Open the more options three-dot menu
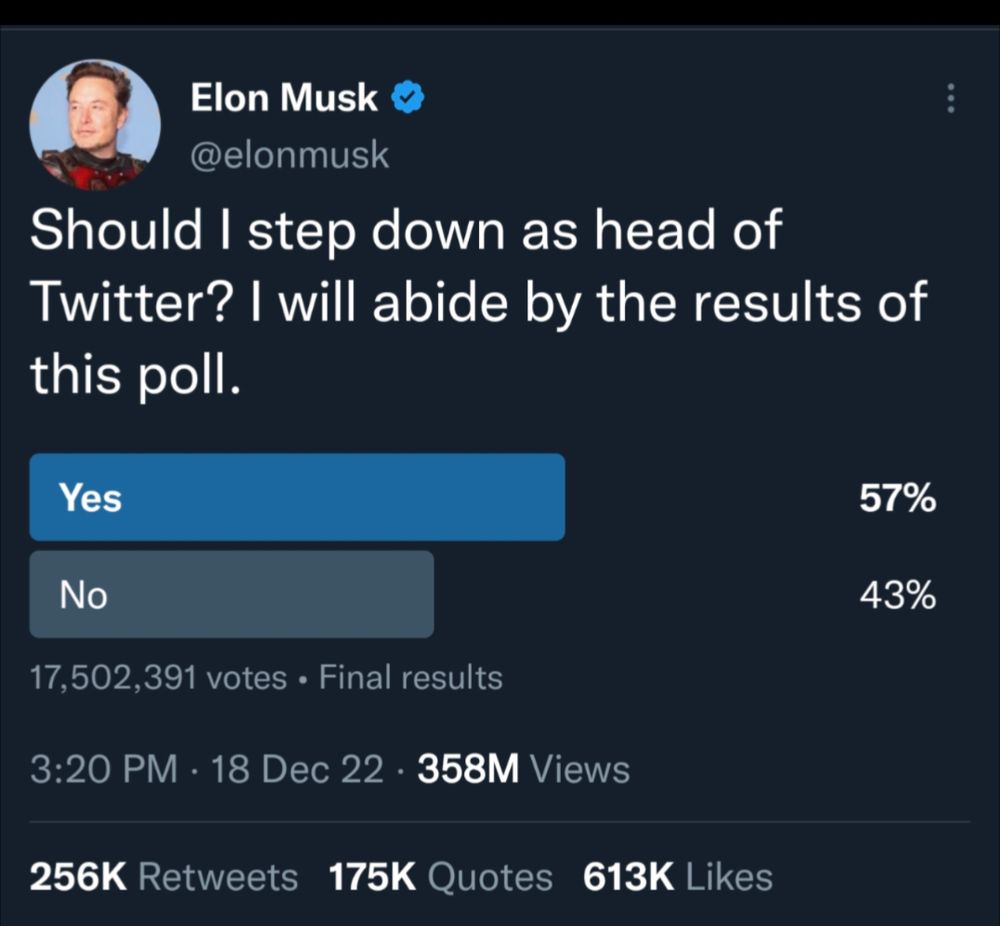Image resolution: width=1000 pixels, height=926 pixels. [x=950, y=98]
